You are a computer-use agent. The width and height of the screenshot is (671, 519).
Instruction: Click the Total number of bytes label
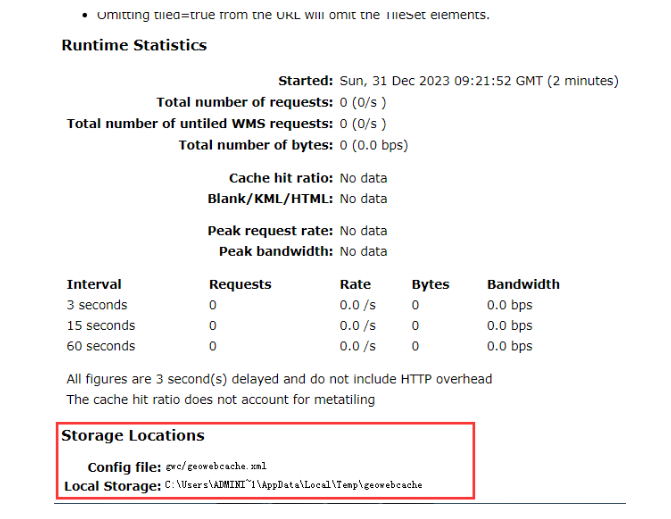(x=255, y=145)
